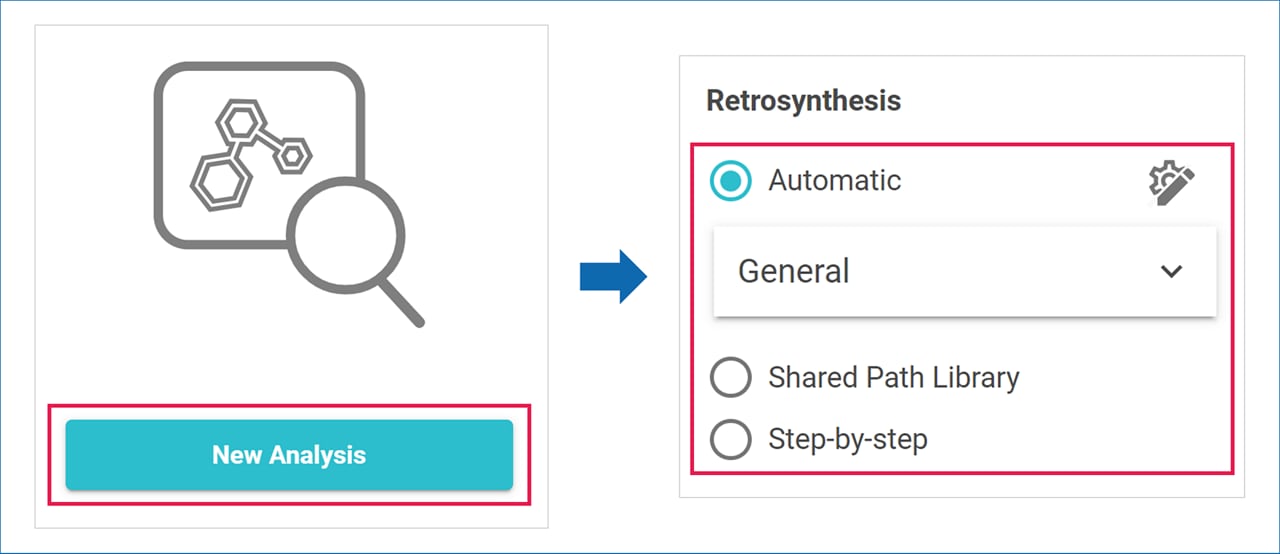1280x554 pixels.
Task: Click the Automatic label text
Action: [834, 181]
